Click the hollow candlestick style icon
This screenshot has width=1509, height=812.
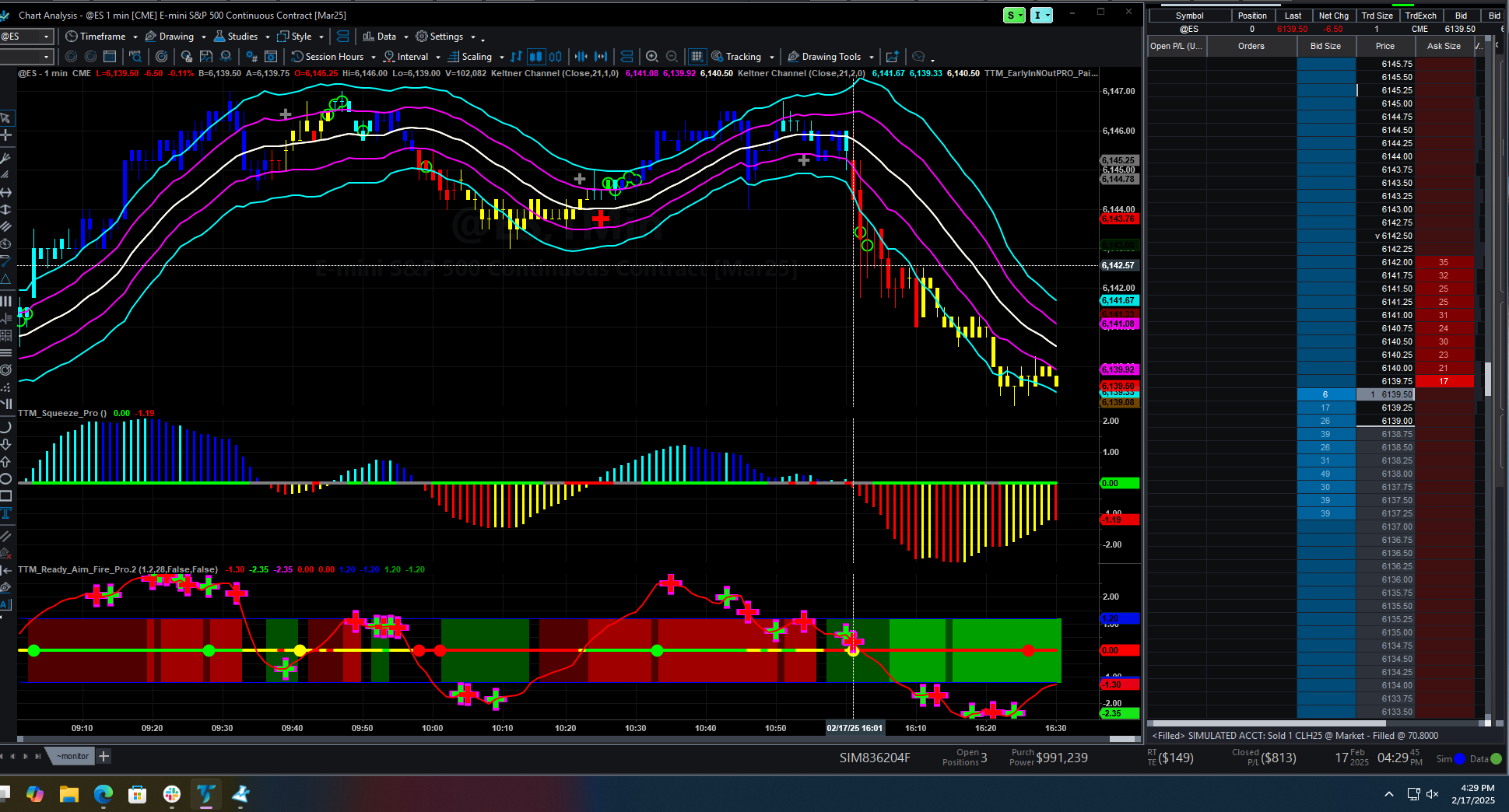coord(556,57)
